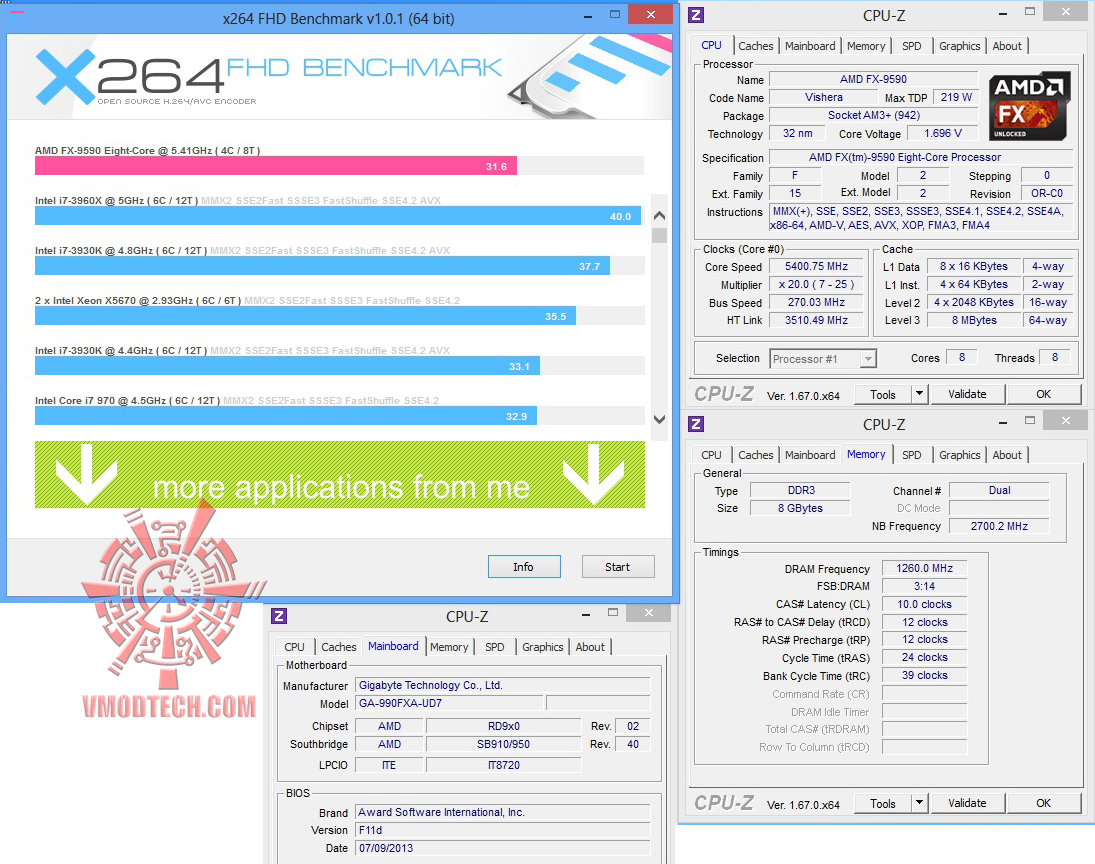Click the motherboard Model field 'GA-990FXA-UD7'

449,703
